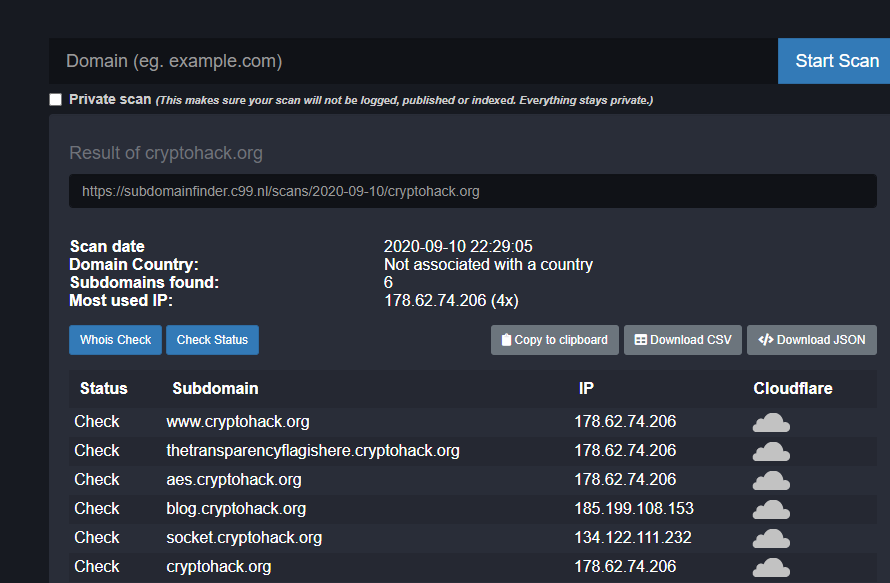Click the most used IP value 178.62.74.206 (4x)

pos(451,300)
